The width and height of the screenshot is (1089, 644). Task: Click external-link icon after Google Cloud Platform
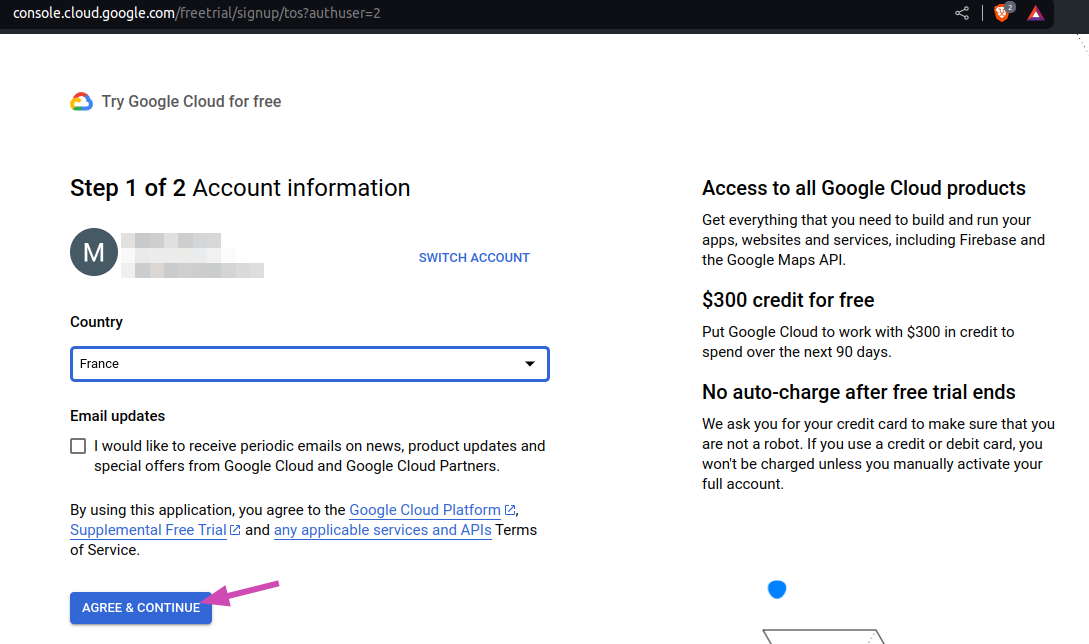point(510,510)
